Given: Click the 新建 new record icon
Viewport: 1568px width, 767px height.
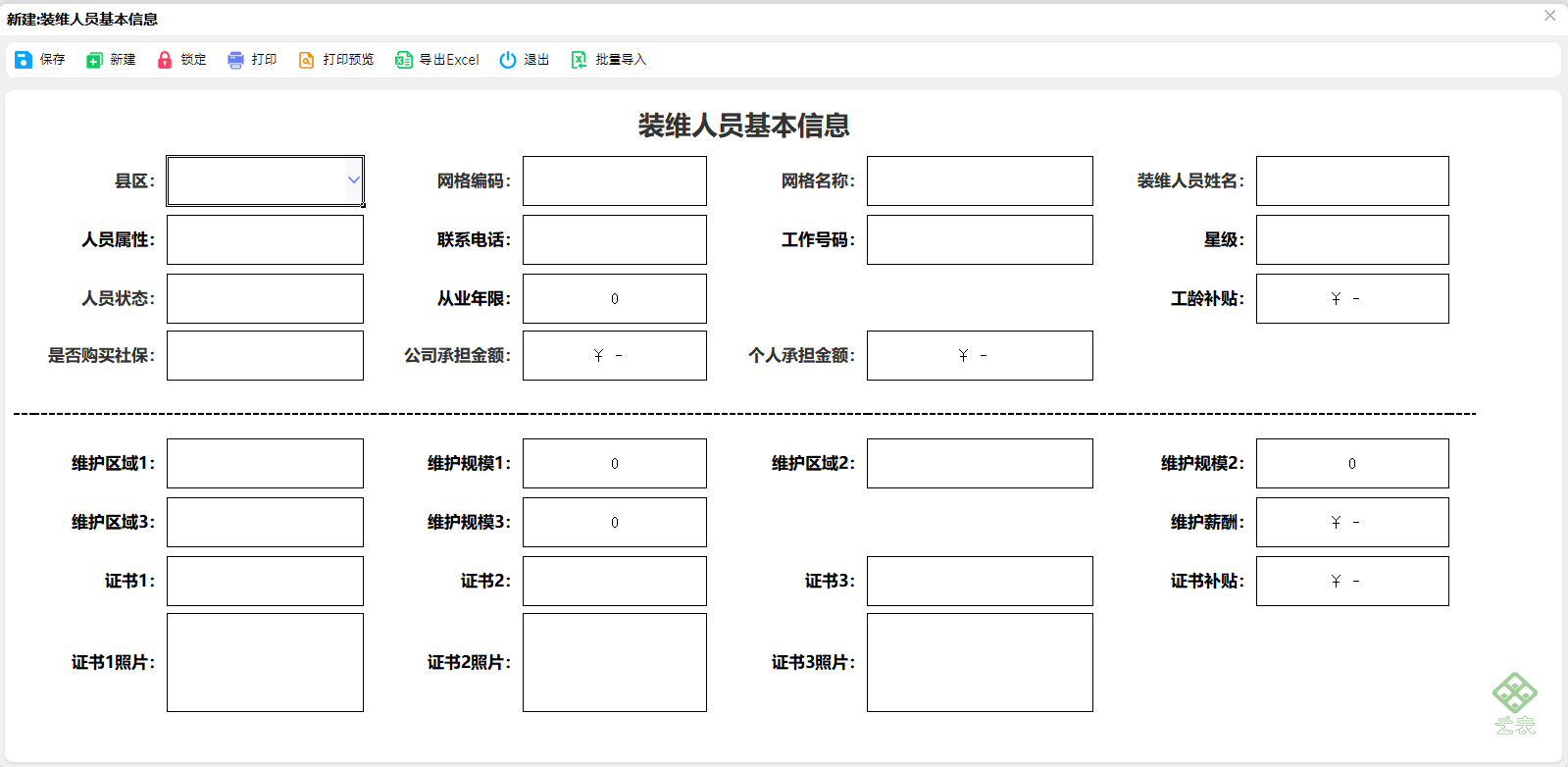Looking at the screenshot, I should [x=94, y=60].
